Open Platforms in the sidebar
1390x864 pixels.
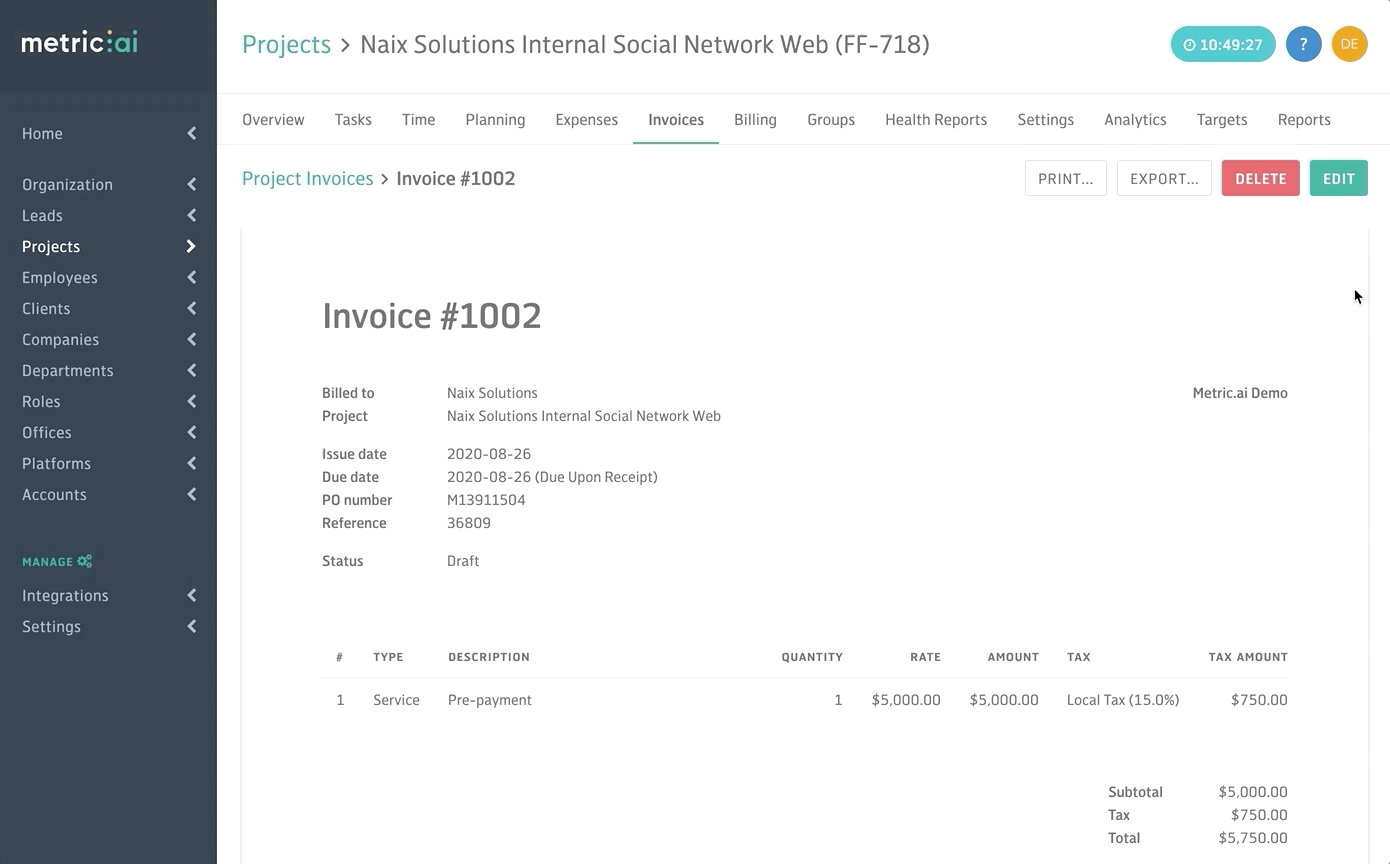tap(56, 463)
